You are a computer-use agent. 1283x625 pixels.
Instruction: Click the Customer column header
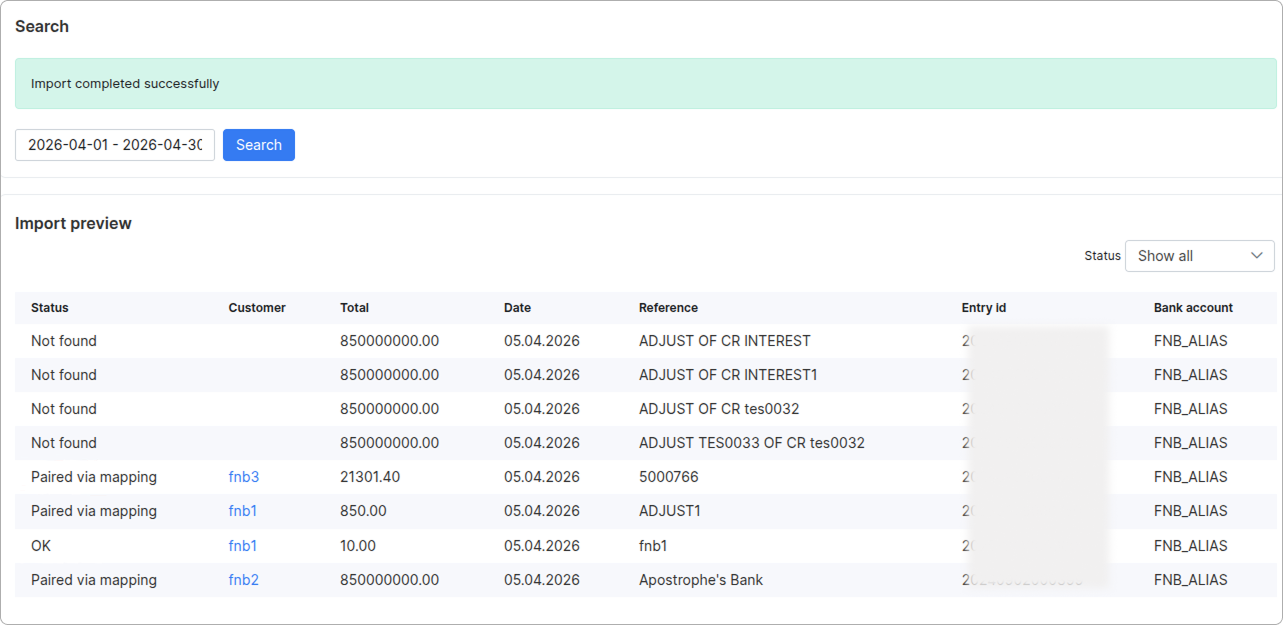click(x=257, y=308)
